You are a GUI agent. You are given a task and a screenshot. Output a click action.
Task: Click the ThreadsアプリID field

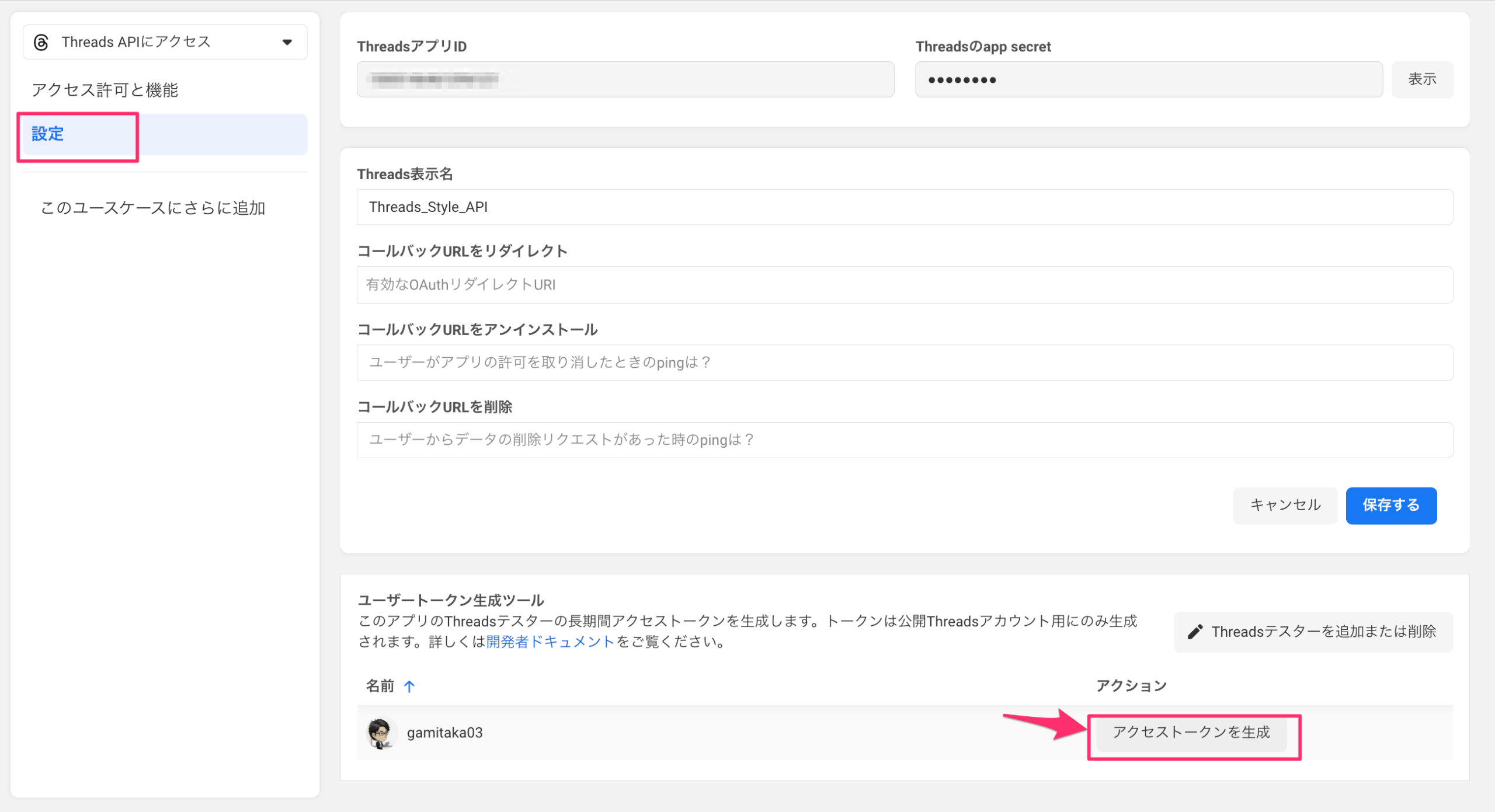(625, 79)
